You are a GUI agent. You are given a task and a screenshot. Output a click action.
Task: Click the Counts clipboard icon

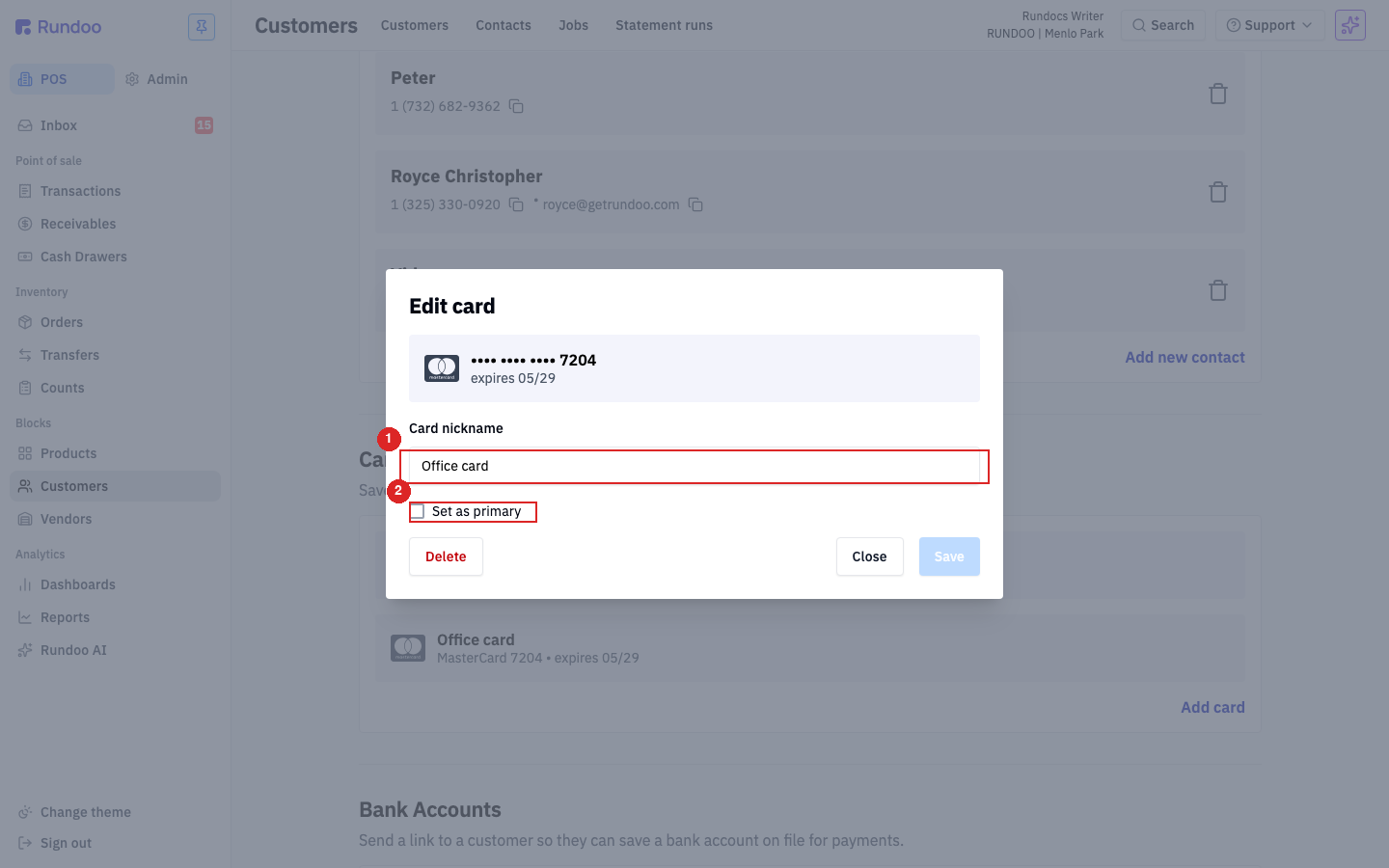click(25, 388)
